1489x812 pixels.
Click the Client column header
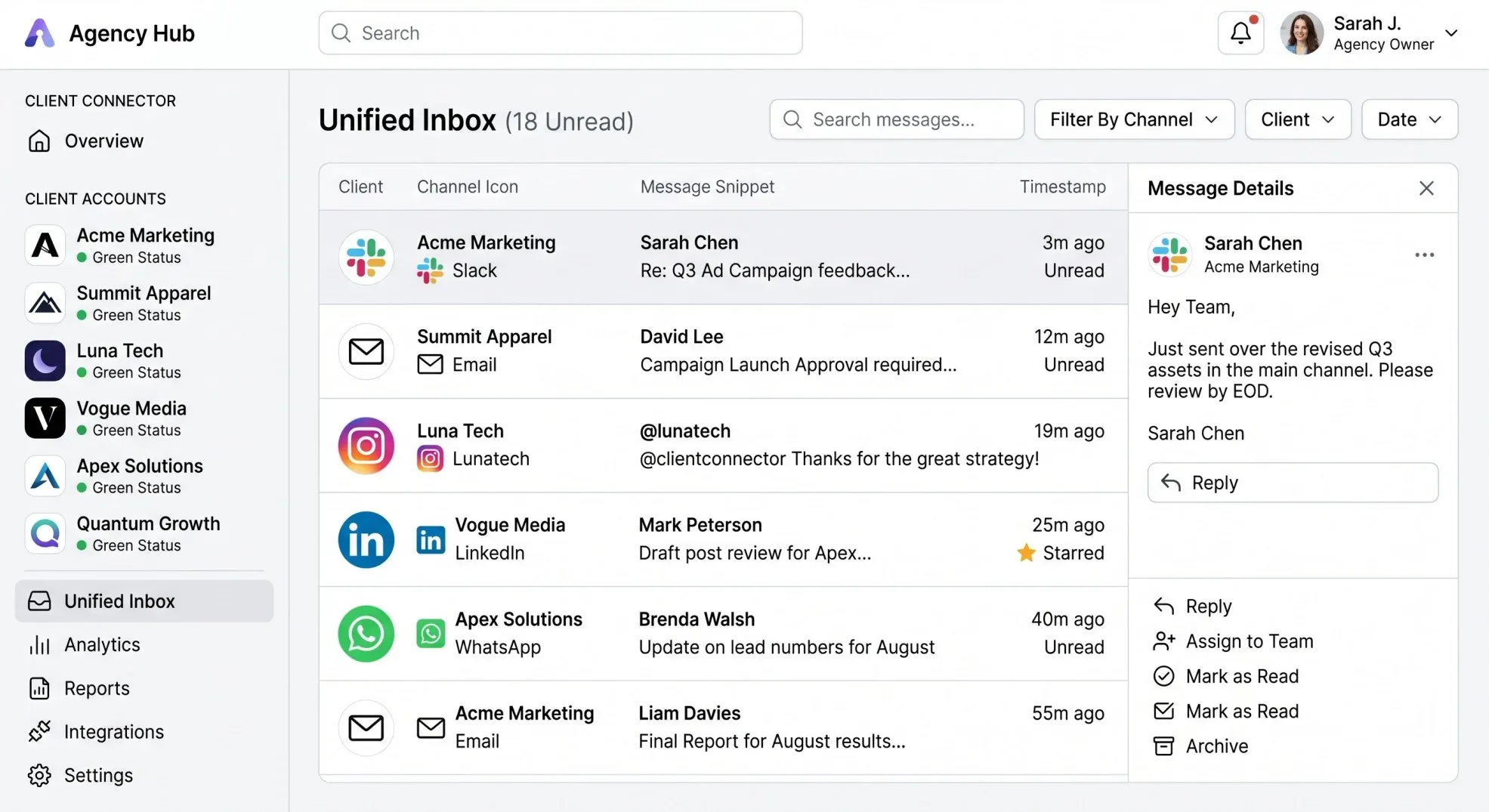(x=360, y=187)
